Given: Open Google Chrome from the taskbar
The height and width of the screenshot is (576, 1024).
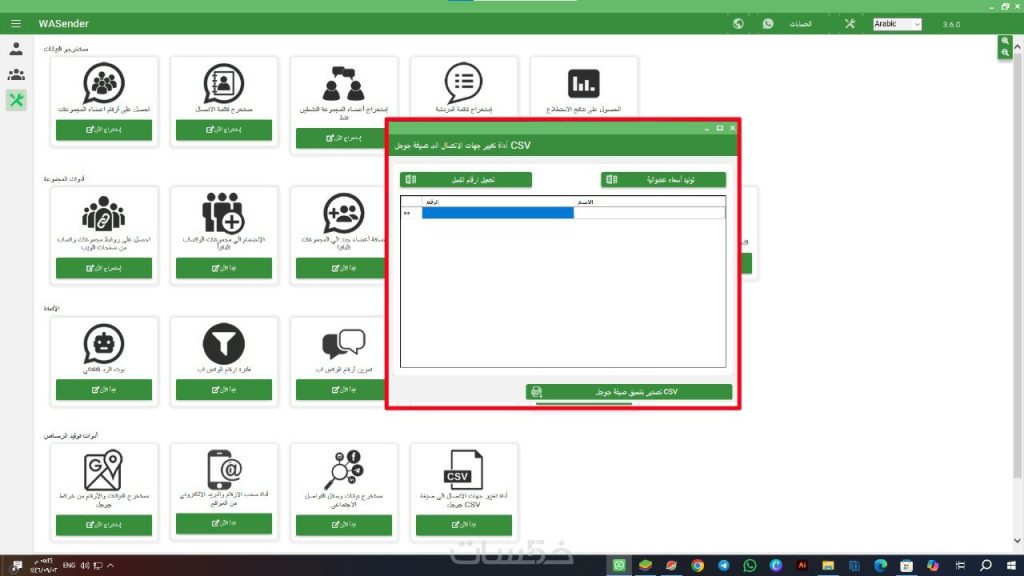Looking at the screenshot, I should pyautogui.click(x=697, y=566).
